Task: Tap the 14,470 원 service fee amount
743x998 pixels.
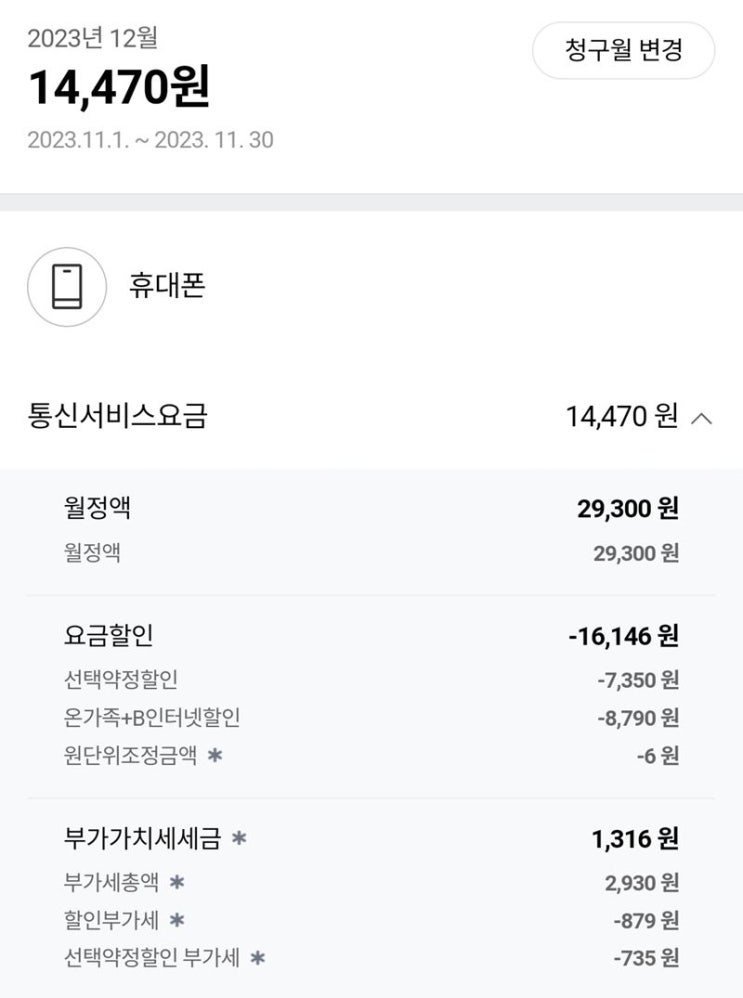Action: pos(621,416)
